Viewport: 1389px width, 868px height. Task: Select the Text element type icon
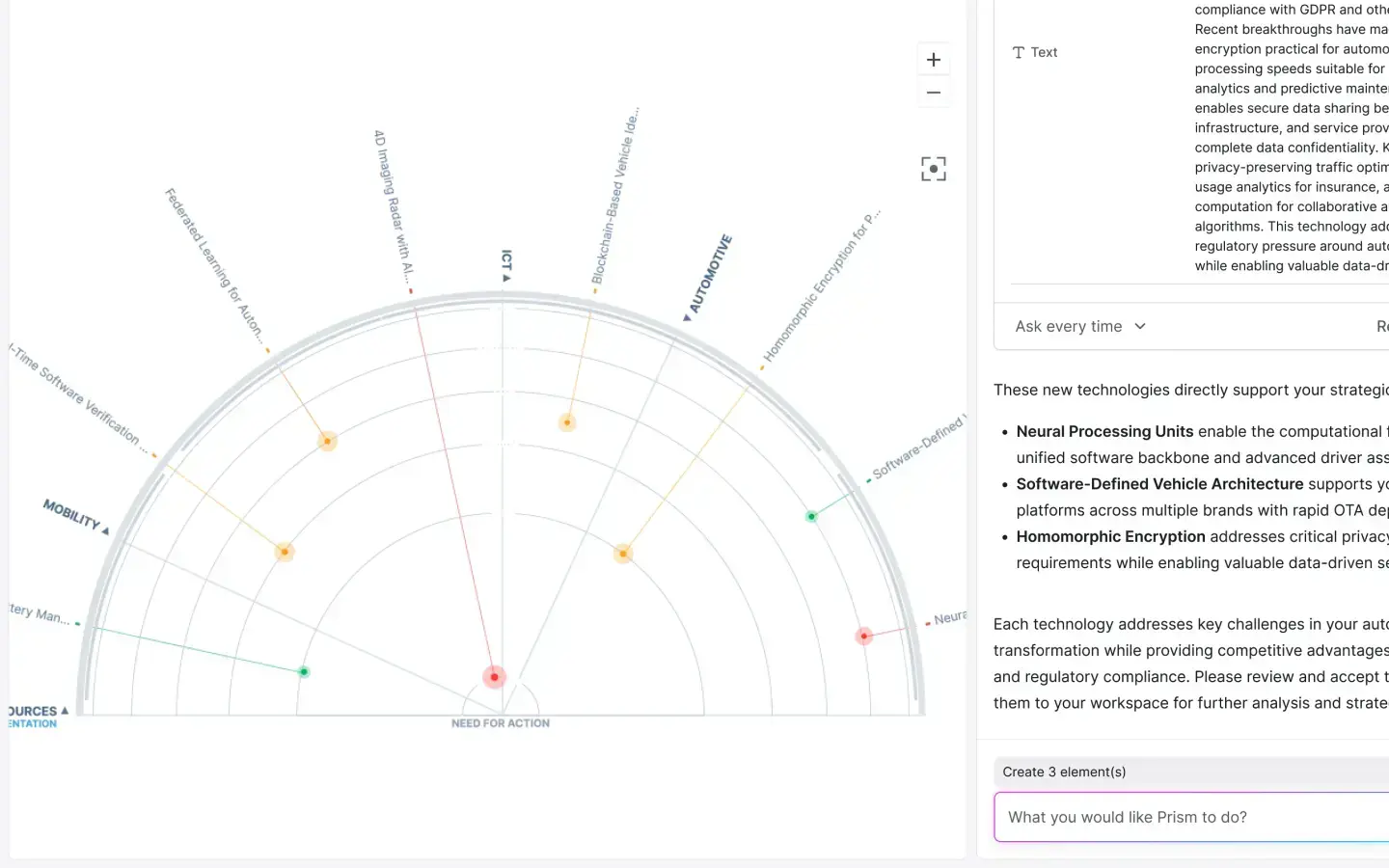(x=1019, y=52)
